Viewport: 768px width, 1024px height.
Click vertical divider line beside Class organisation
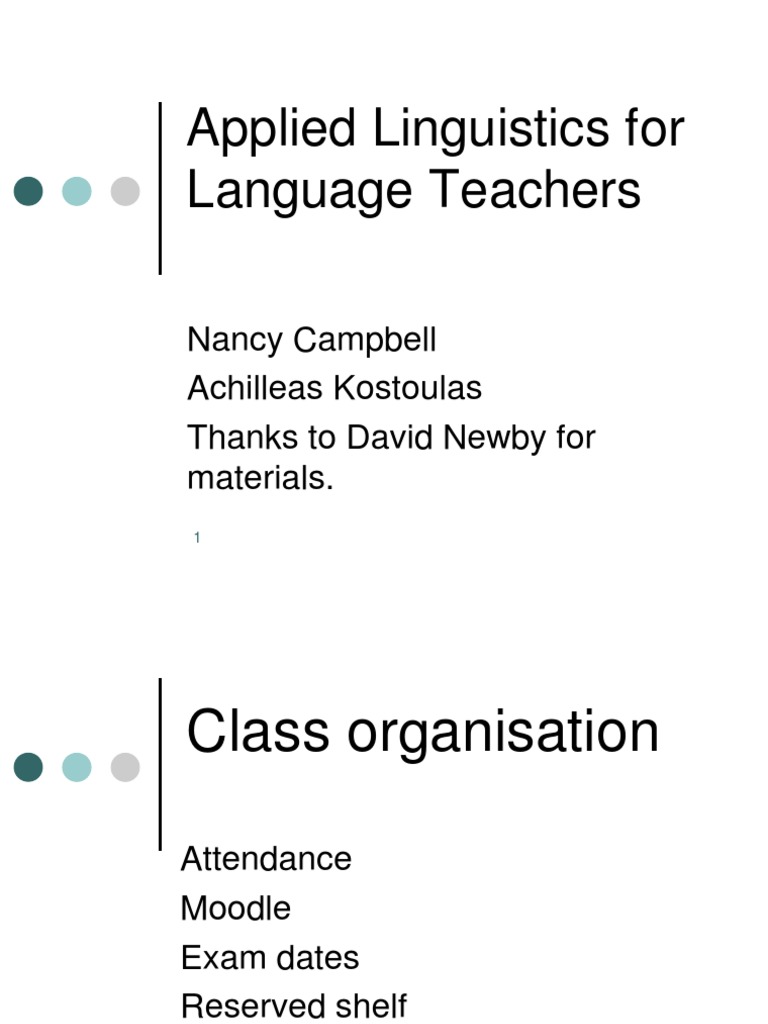[x=160, y=764]
